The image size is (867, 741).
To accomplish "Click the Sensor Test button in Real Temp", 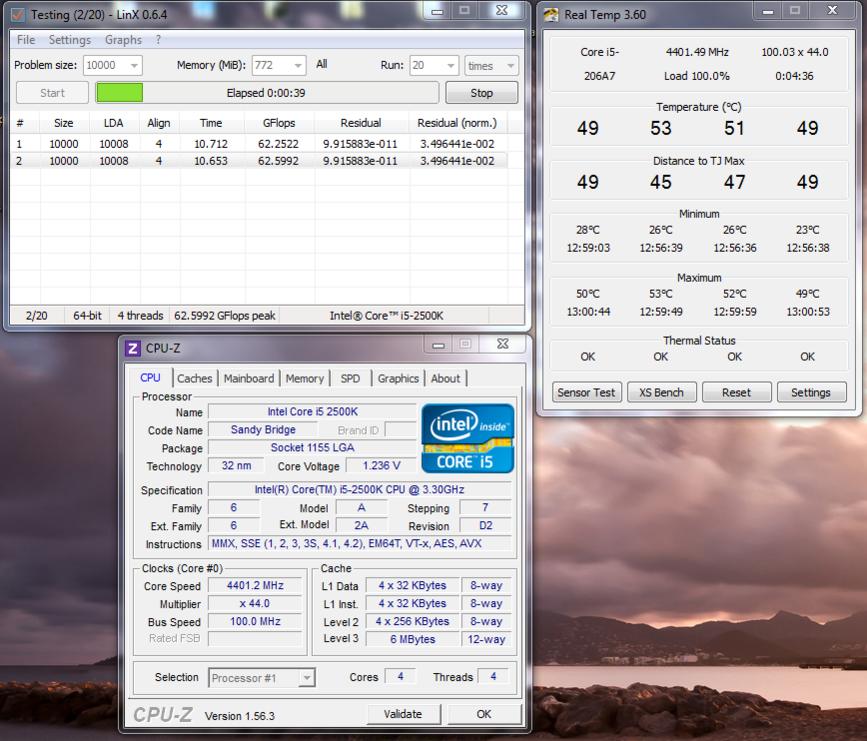I will tap(586, 393).
